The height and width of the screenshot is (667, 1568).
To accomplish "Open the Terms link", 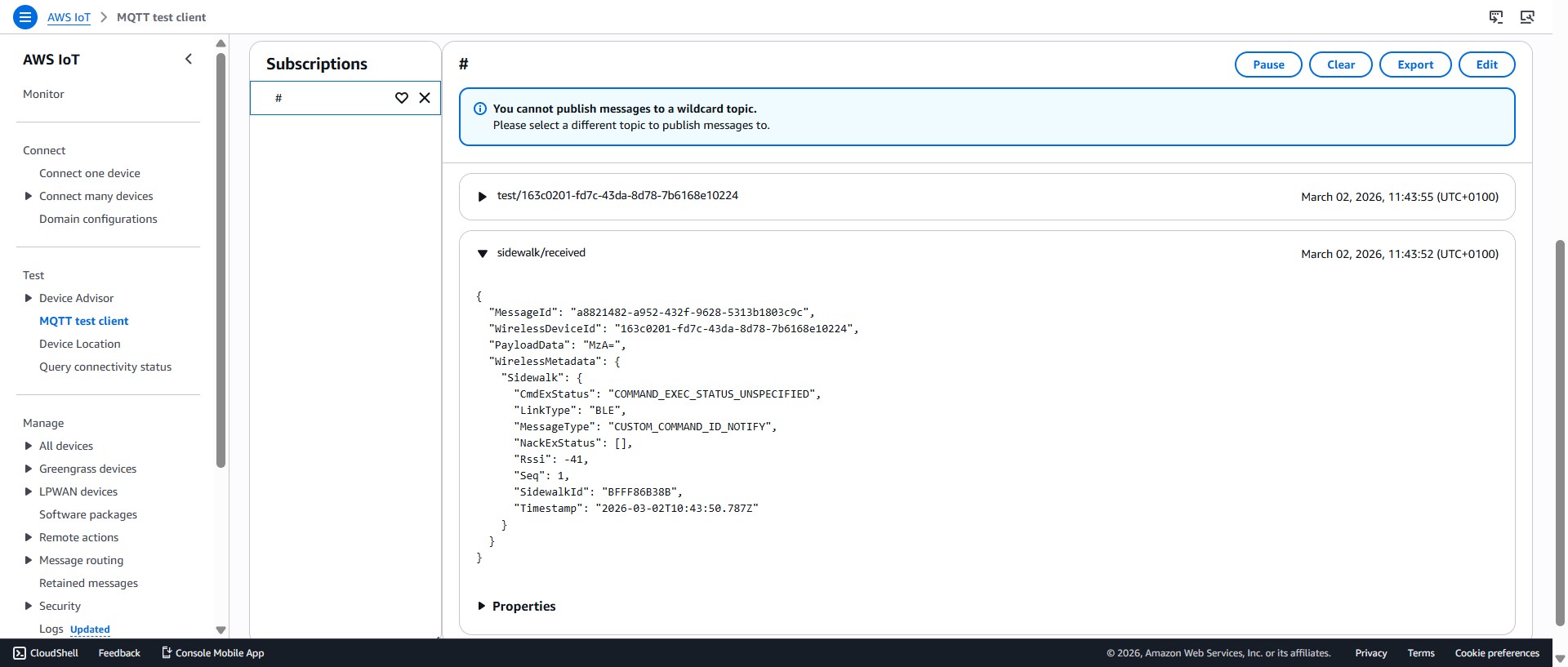I will click(x=1421, y=653).
